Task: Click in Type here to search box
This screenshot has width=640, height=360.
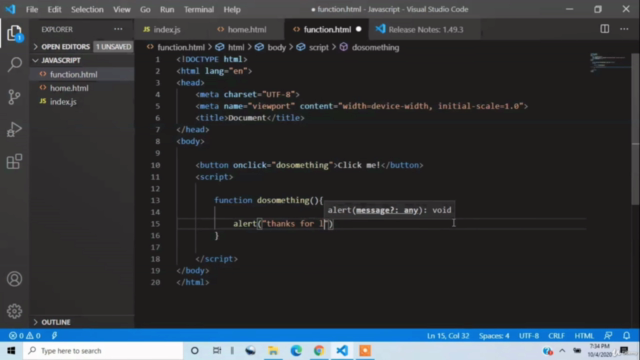Action: (x=103, y=351)
